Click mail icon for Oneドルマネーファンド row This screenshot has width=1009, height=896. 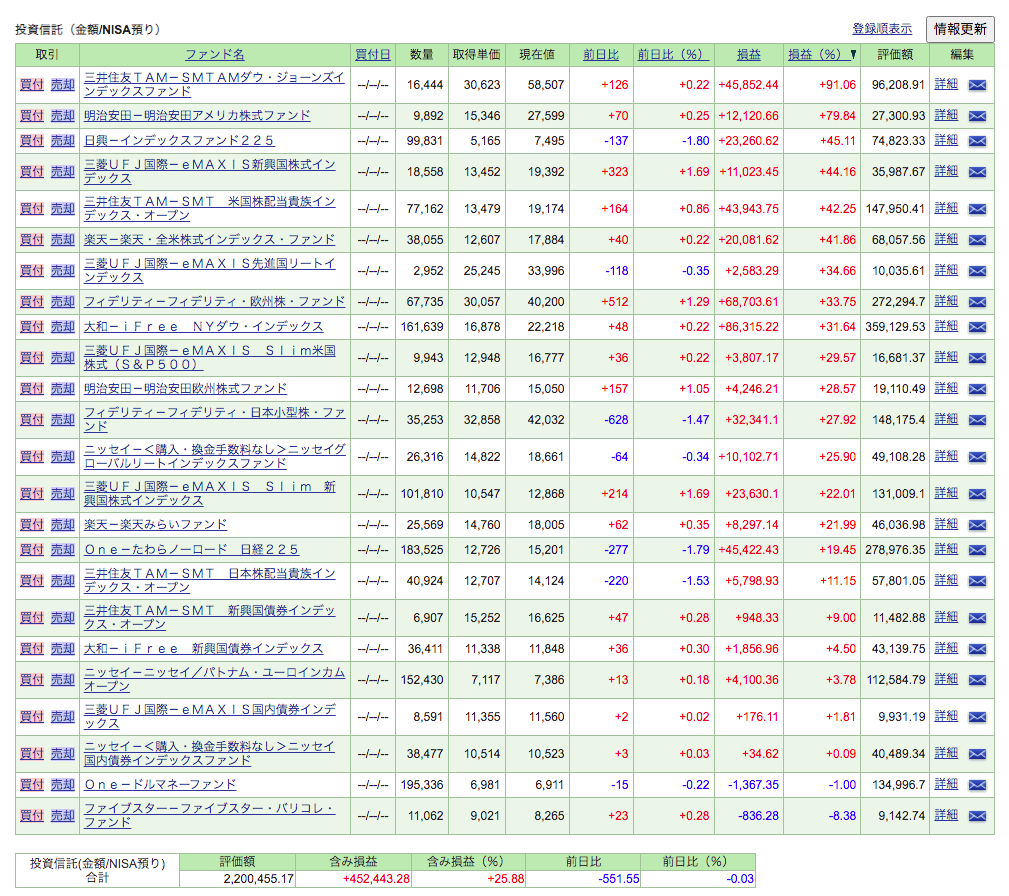(x=977, y=785)
